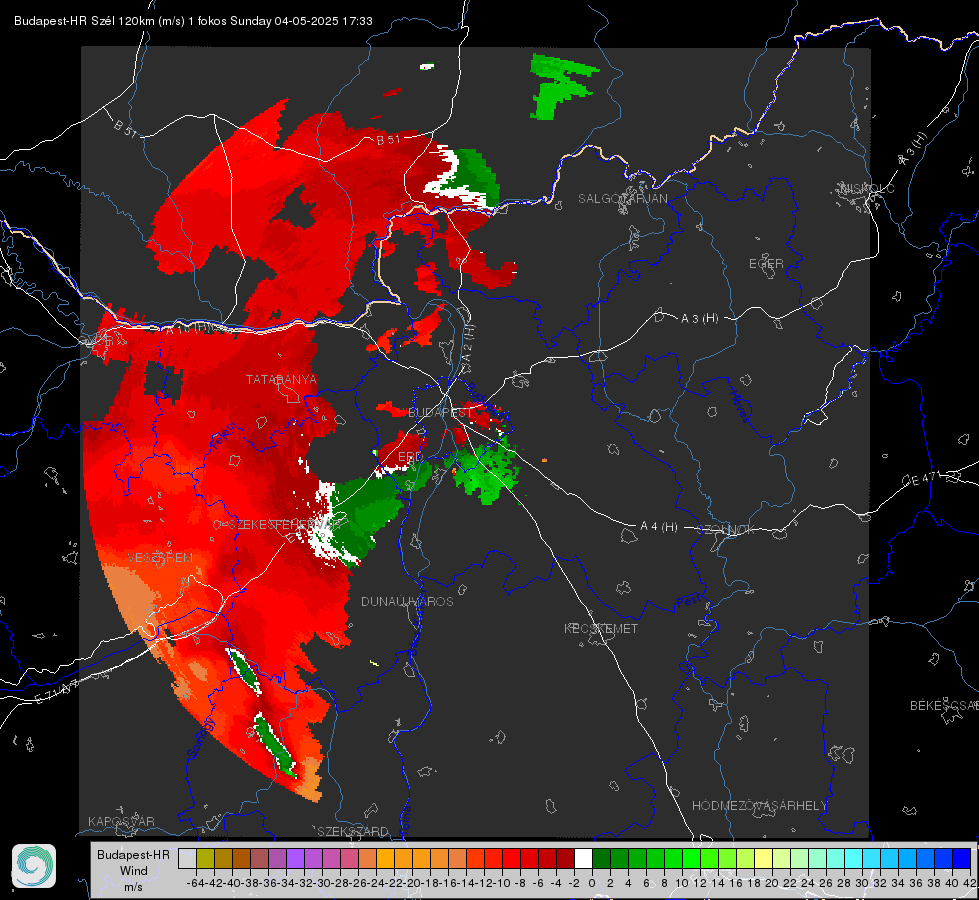Click the DUNAÚJVÁROS city label

(x=407, y=601)
